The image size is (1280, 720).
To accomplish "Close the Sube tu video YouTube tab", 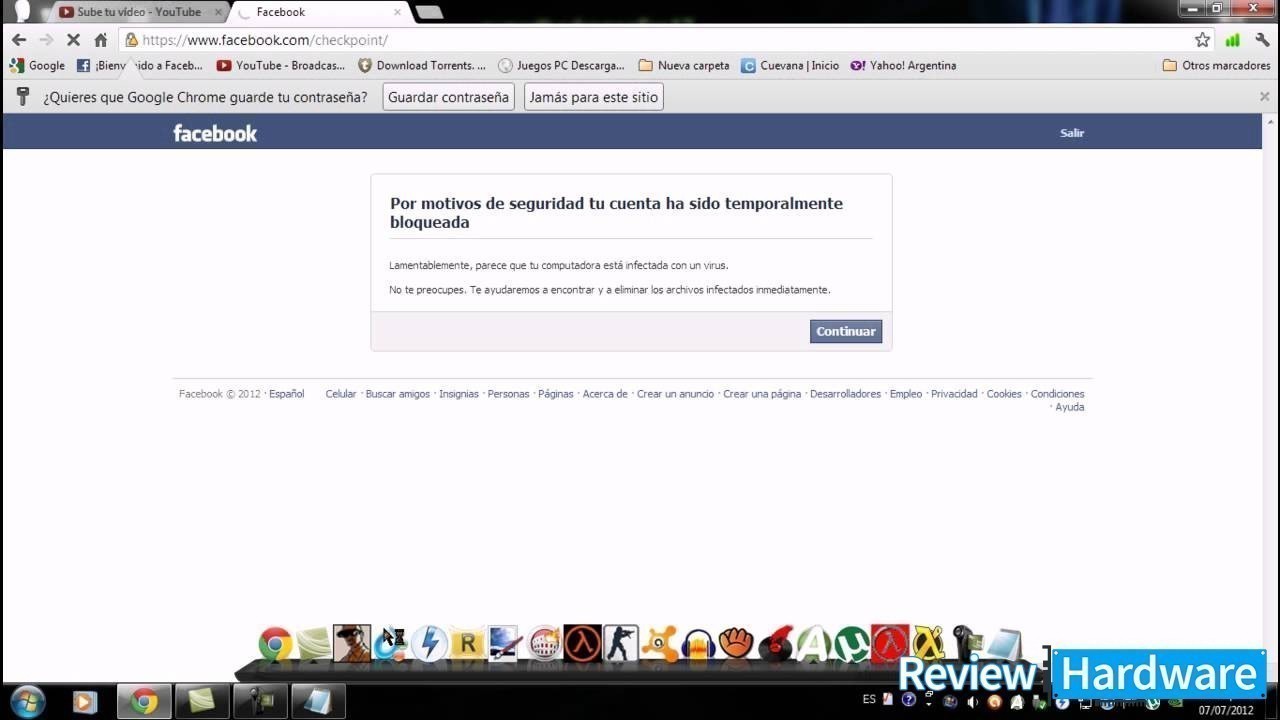I will pyautogui.click(x=218, y=12).
